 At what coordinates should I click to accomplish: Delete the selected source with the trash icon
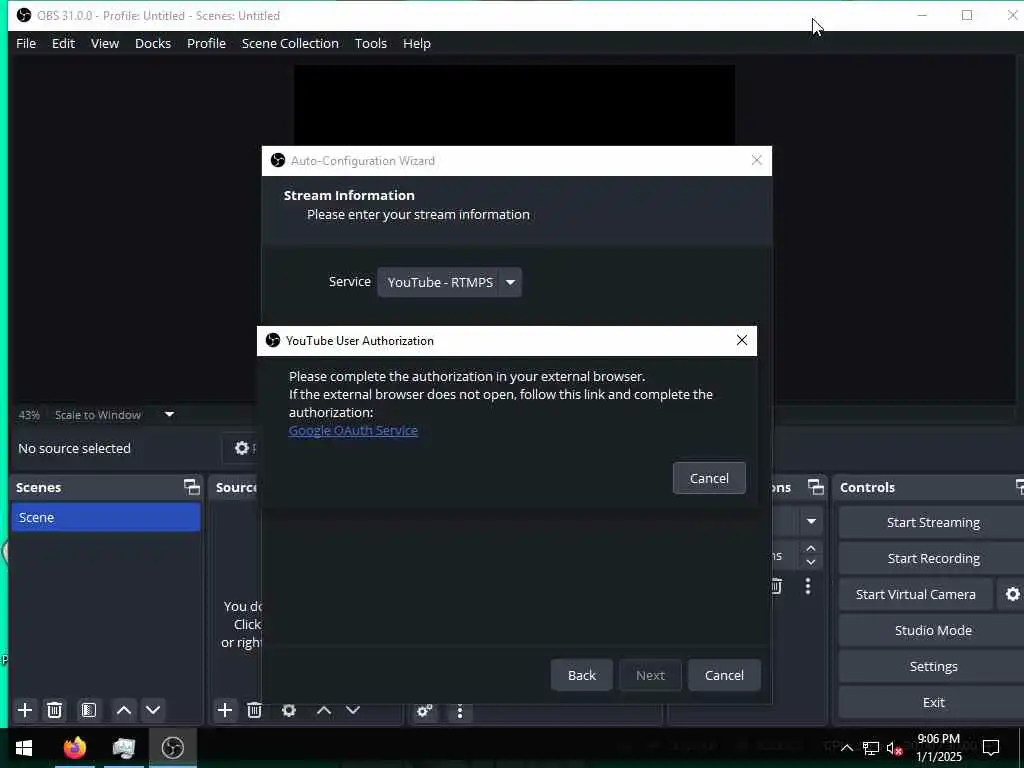tap(255, 710)
